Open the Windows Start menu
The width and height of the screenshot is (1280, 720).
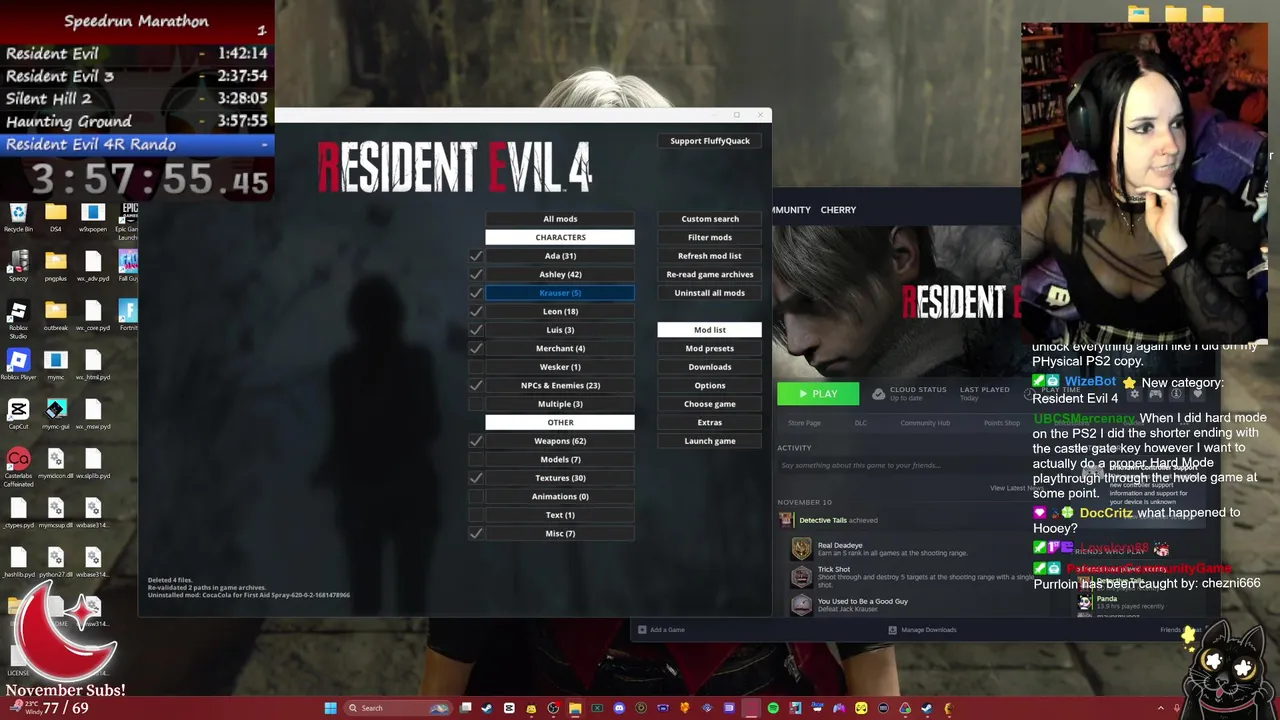(x=331, y=708)
